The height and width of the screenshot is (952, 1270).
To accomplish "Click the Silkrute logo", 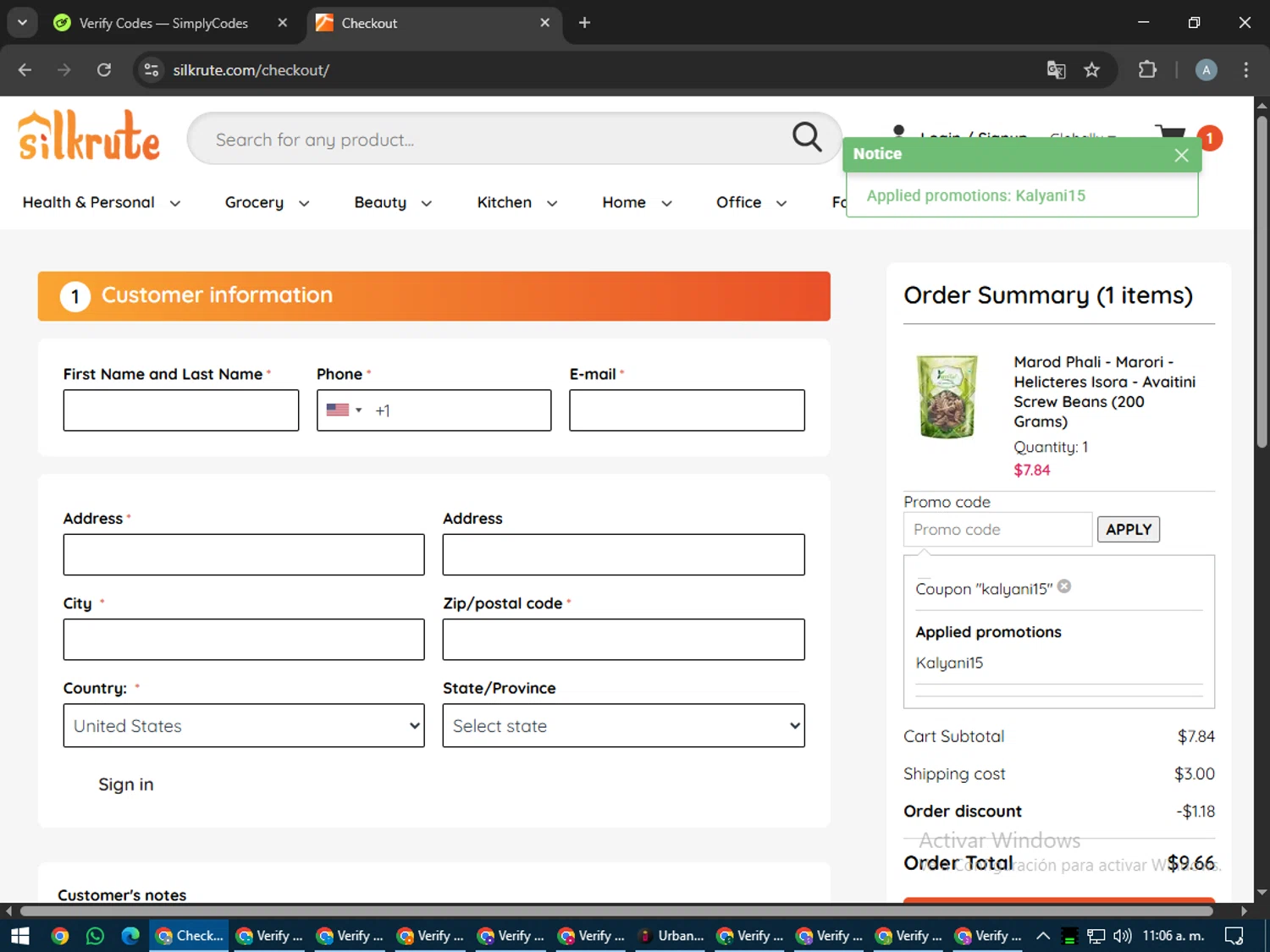I will tap(89, 135).
